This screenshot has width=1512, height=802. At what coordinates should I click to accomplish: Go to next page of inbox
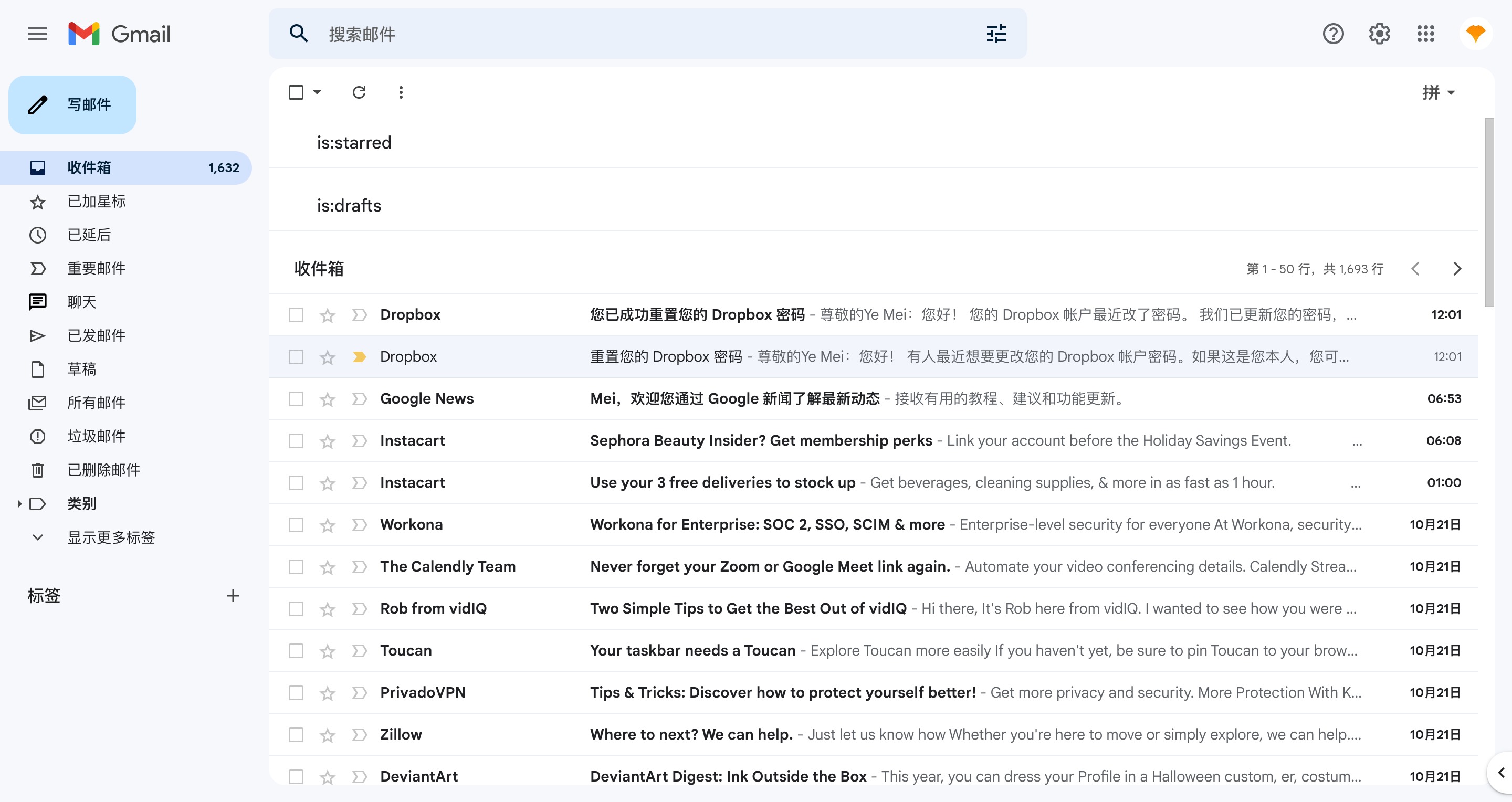(x=1457, y=269)
